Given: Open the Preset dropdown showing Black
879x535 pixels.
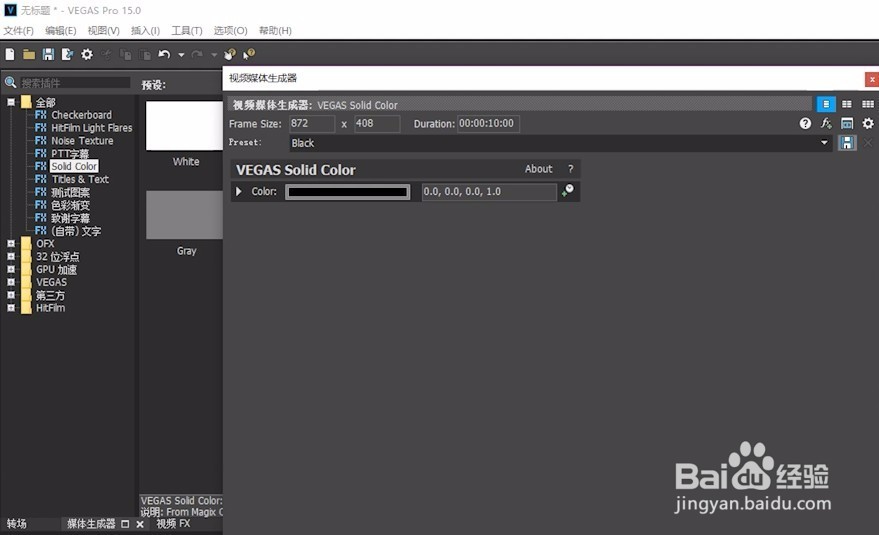Looking at the screenshot, I should [x=560, y=143].
